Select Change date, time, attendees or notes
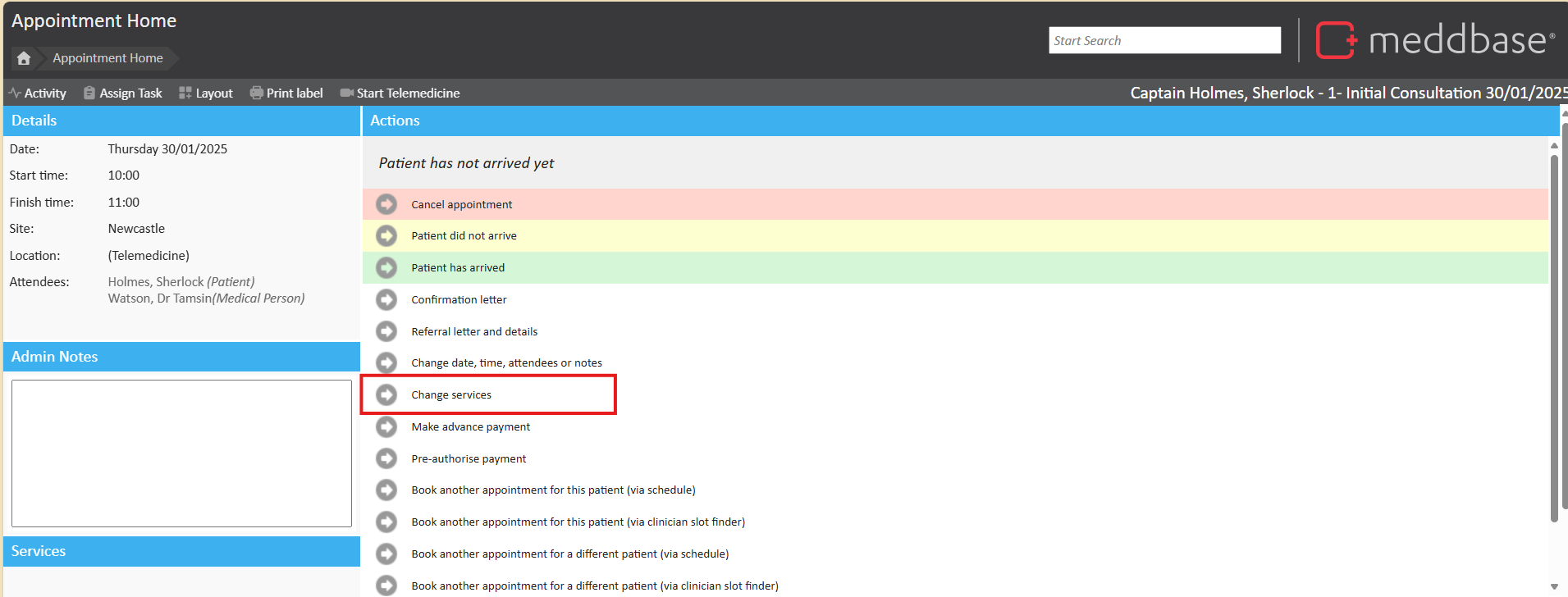Image resolution: width=1568 pixels, height=597 pixels. pyautogui.click(x=506, y=363)
